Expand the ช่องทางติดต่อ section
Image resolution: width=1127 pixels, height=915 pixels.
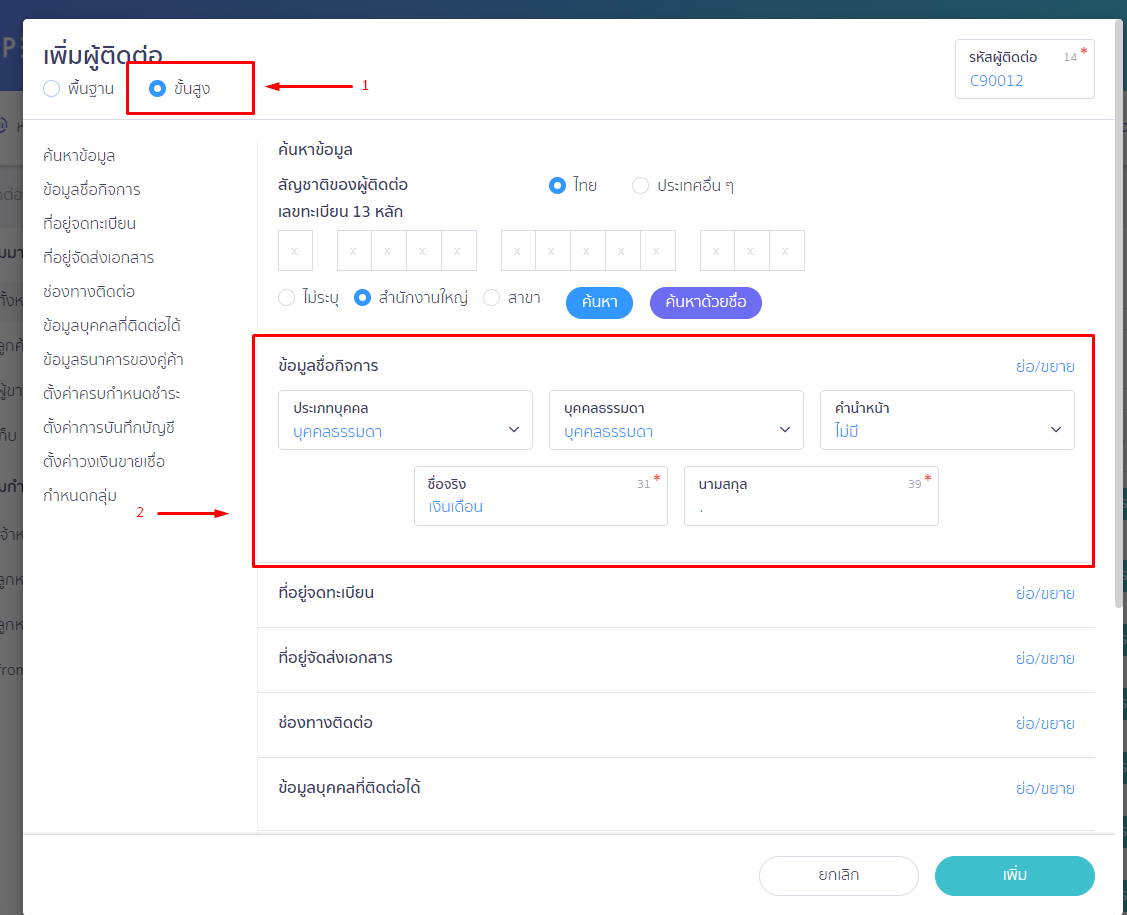1044,723
